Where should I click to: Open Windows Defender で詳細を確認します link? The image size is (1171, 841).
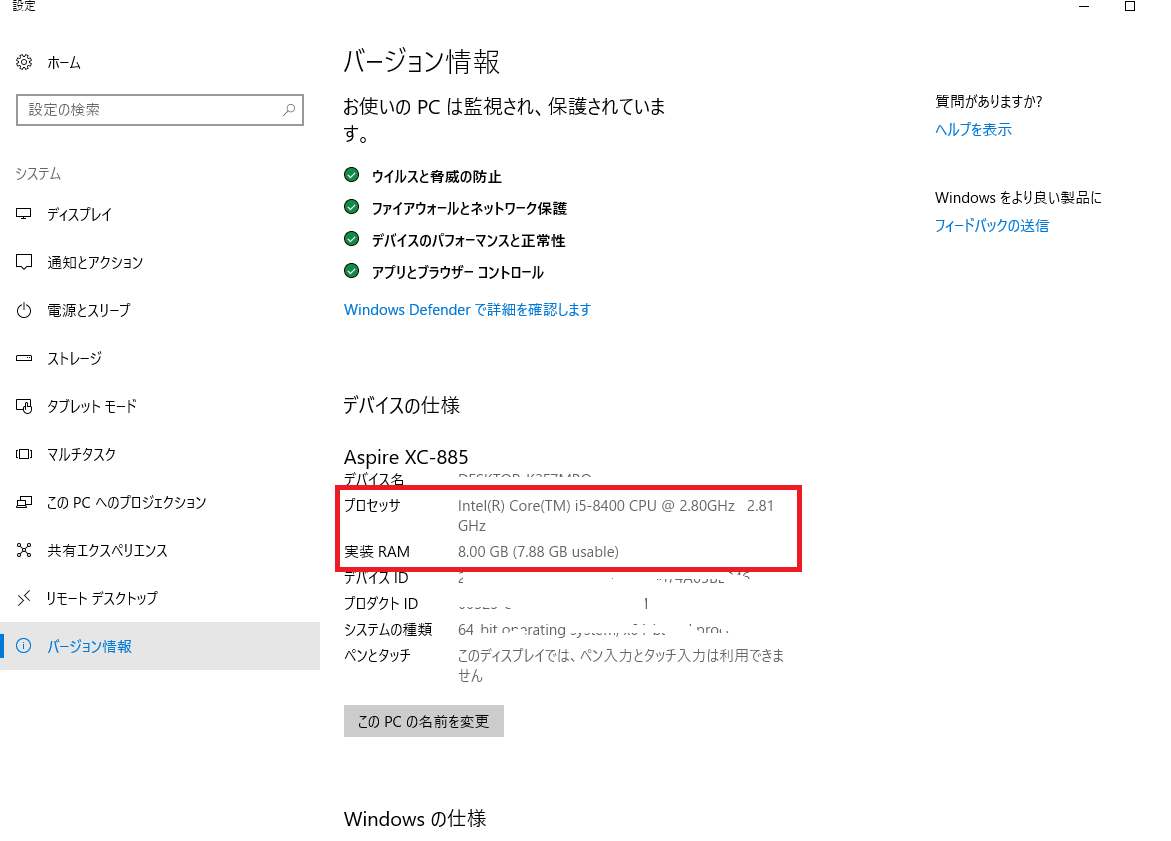467,310
